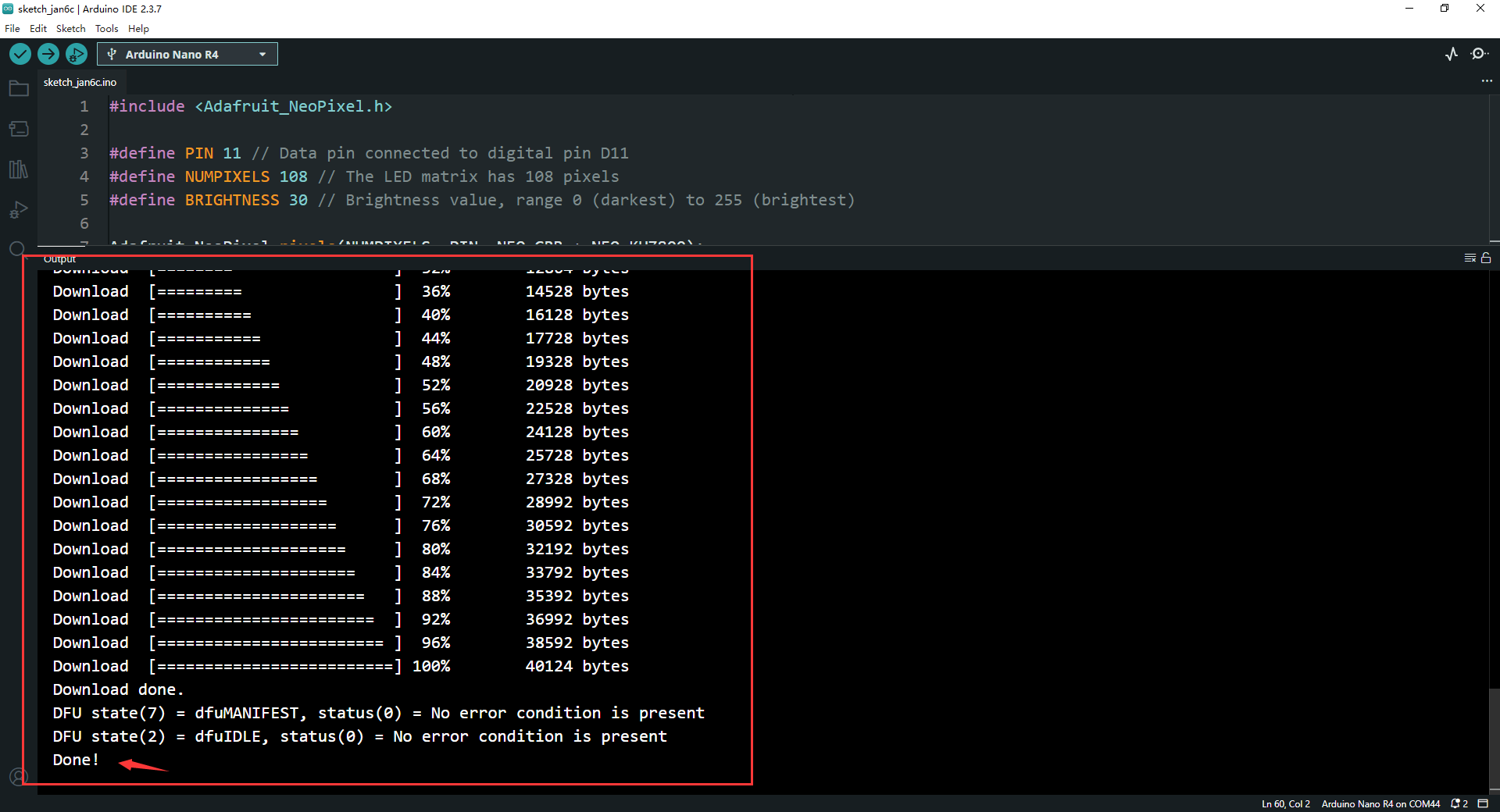The image size is (1500, 812).
Task: Open the Serial Plotter
Action: (1452, 54)
